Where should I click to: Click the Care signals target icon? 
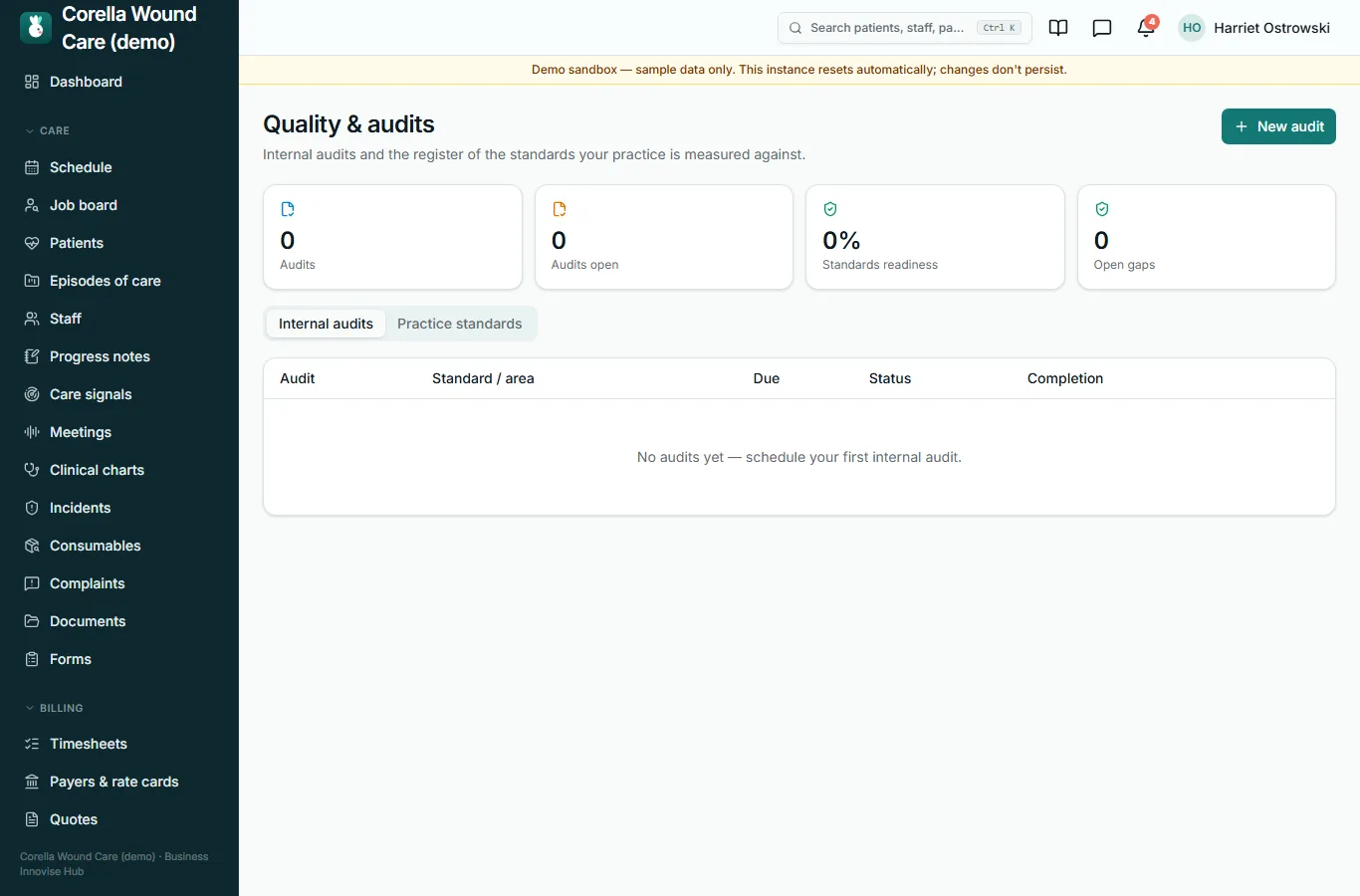click(32, 394)
